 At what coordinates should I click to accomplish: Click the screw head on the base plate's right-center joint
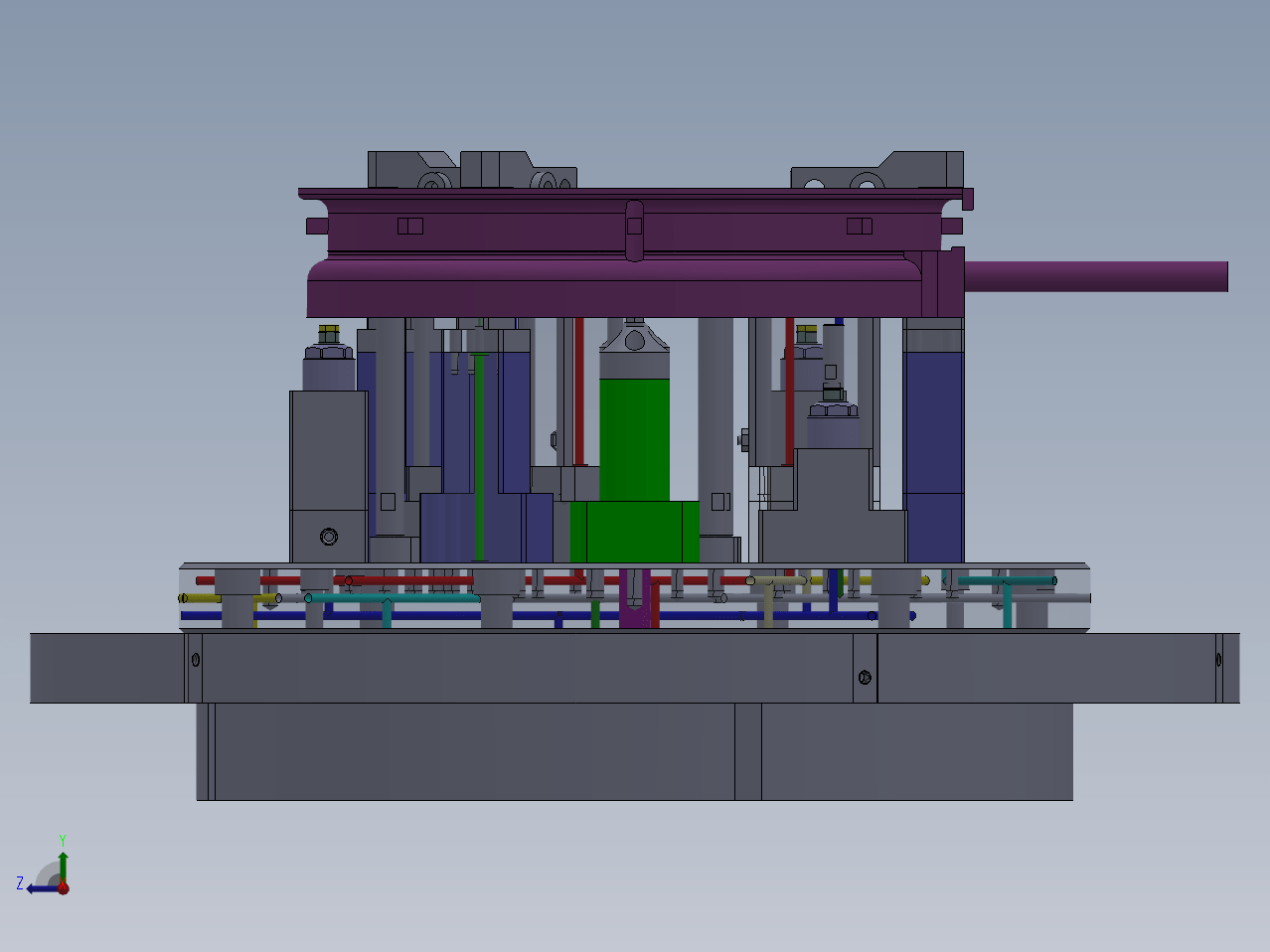tap(865, 678)
